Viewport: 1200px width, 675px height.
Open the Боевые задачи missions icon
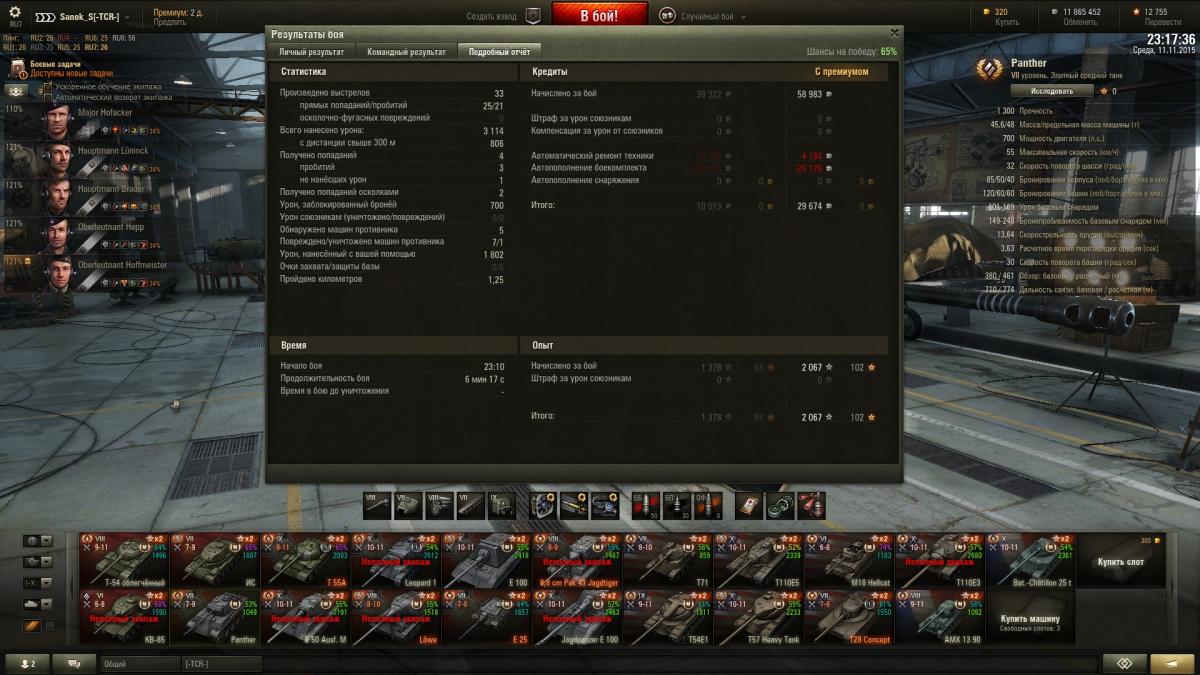click(x=17, y=68)
